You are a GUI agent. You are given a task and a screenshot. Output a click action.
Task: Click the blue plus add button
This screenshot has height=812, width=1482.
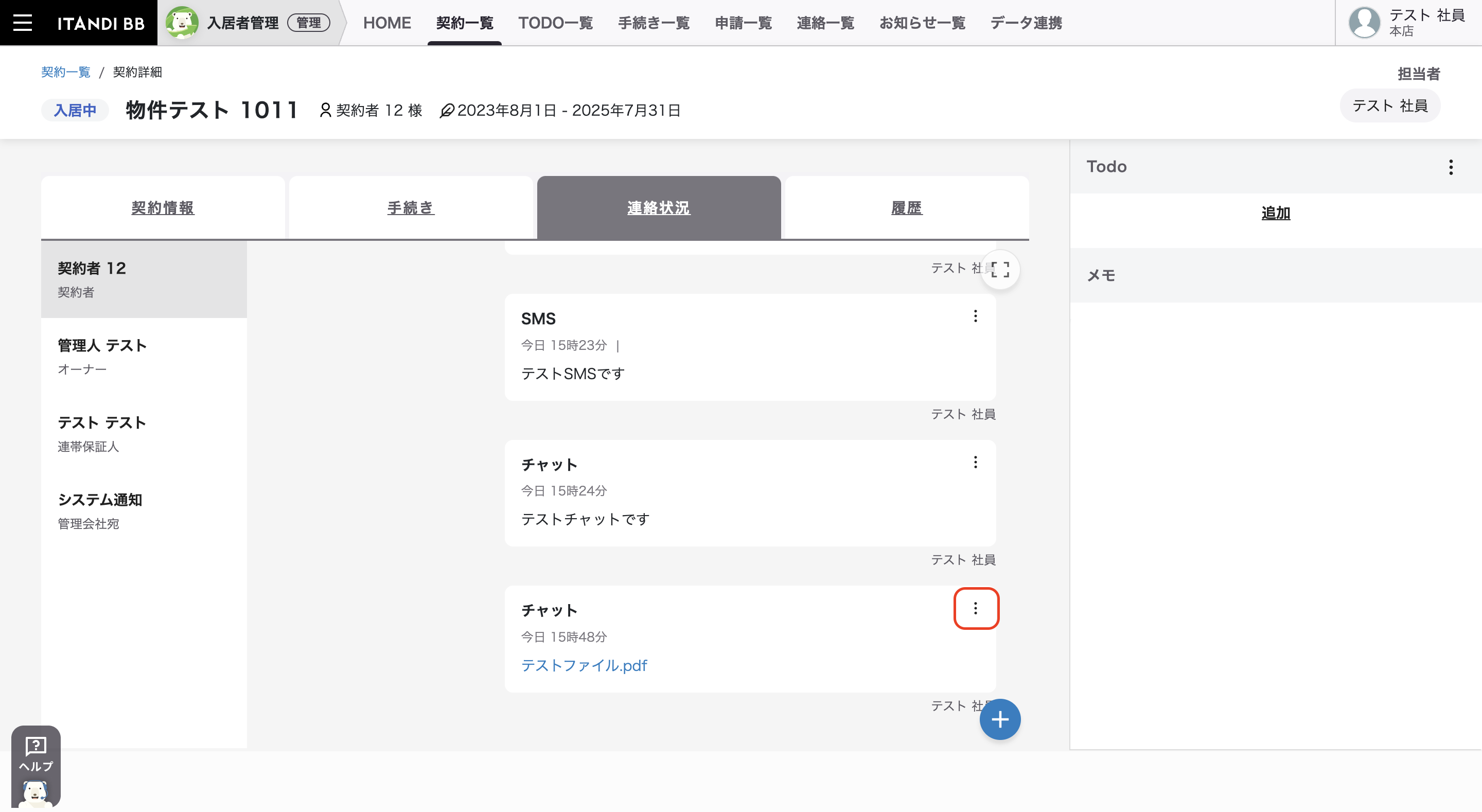[1000, 719]
